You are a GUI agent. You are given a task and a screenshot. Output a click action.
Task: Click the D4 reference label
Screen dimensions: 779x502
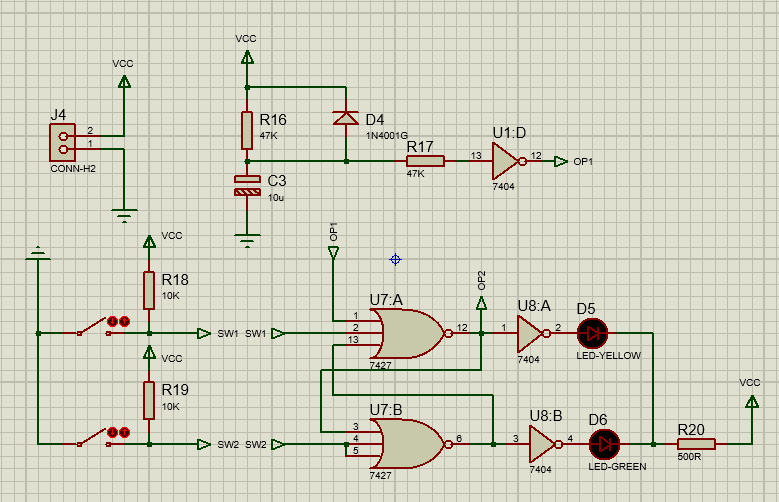375,120
